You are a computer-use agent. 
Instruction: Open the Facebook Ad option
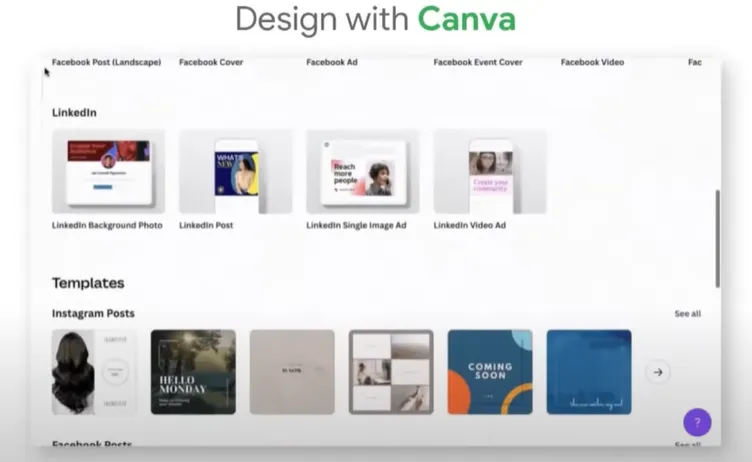pos(332,62)
